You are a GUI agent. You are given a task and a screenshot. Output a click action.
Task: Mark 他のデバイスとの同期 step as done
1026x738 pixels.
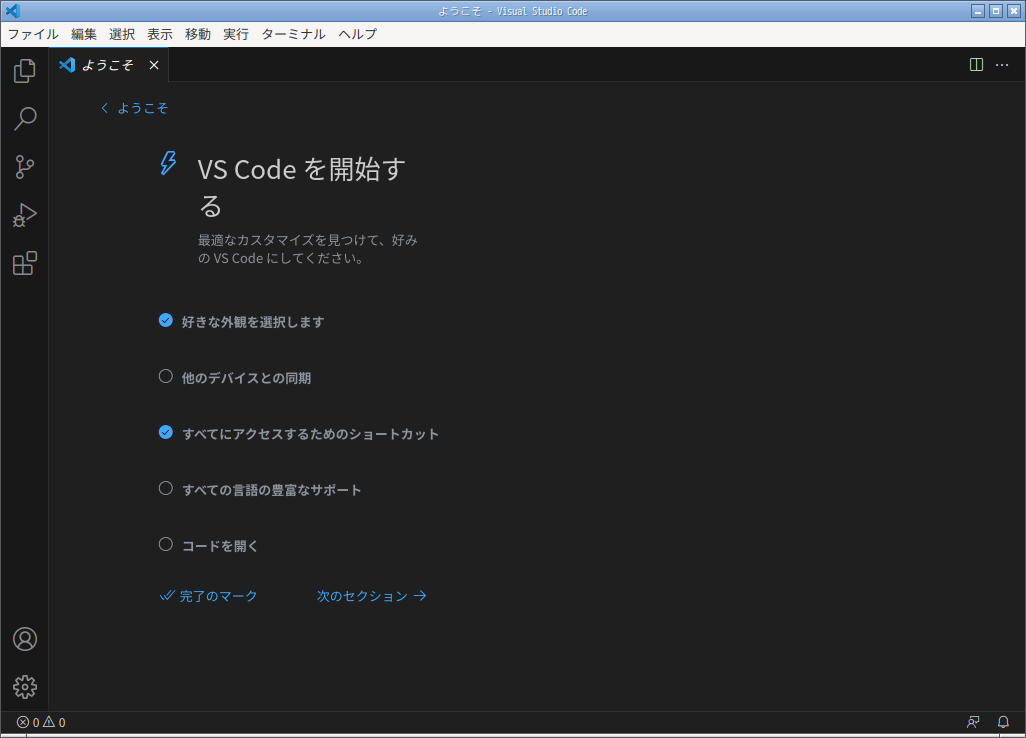coord(166,376)
